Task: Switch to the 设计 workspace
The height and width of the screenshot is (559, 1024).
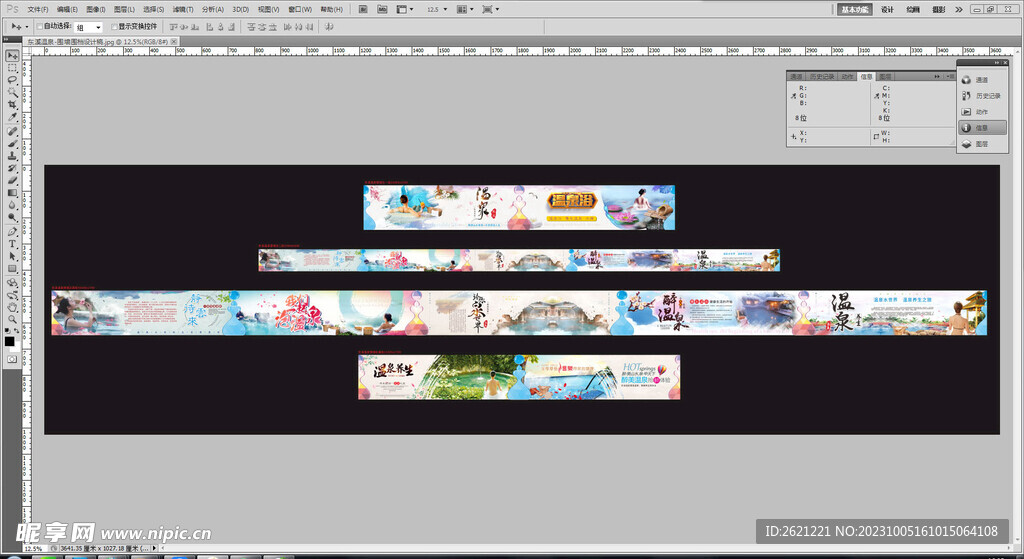Action: pyautogui.click(x=887, y=9)
